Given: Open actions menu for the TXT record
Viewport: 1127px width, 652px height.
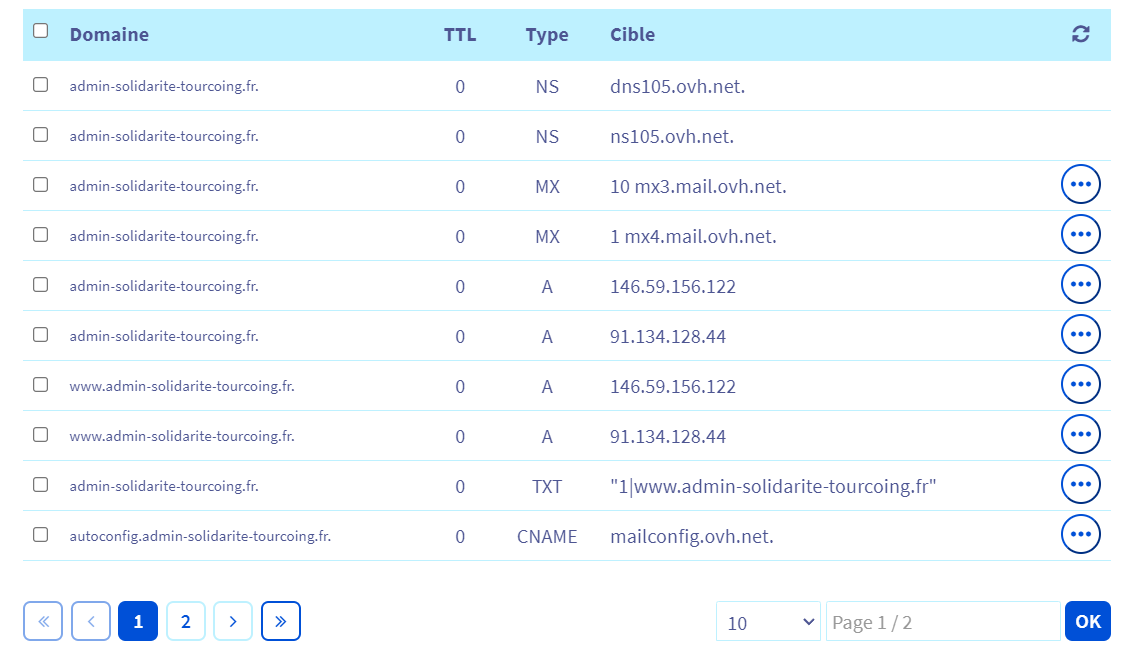Looking at the screenshot, I should 1080,485.
